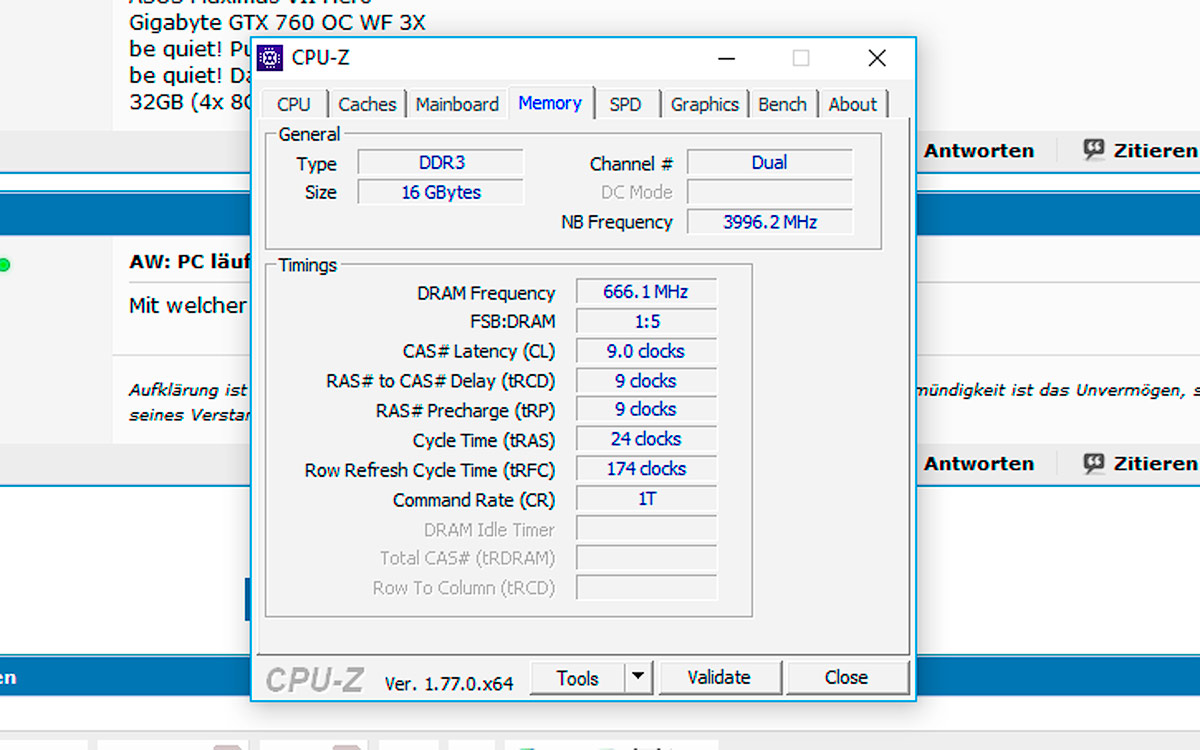Click the Cycle Time value 24 clocks
Viewport: 1200px width, 750px height.
[646, 439]
